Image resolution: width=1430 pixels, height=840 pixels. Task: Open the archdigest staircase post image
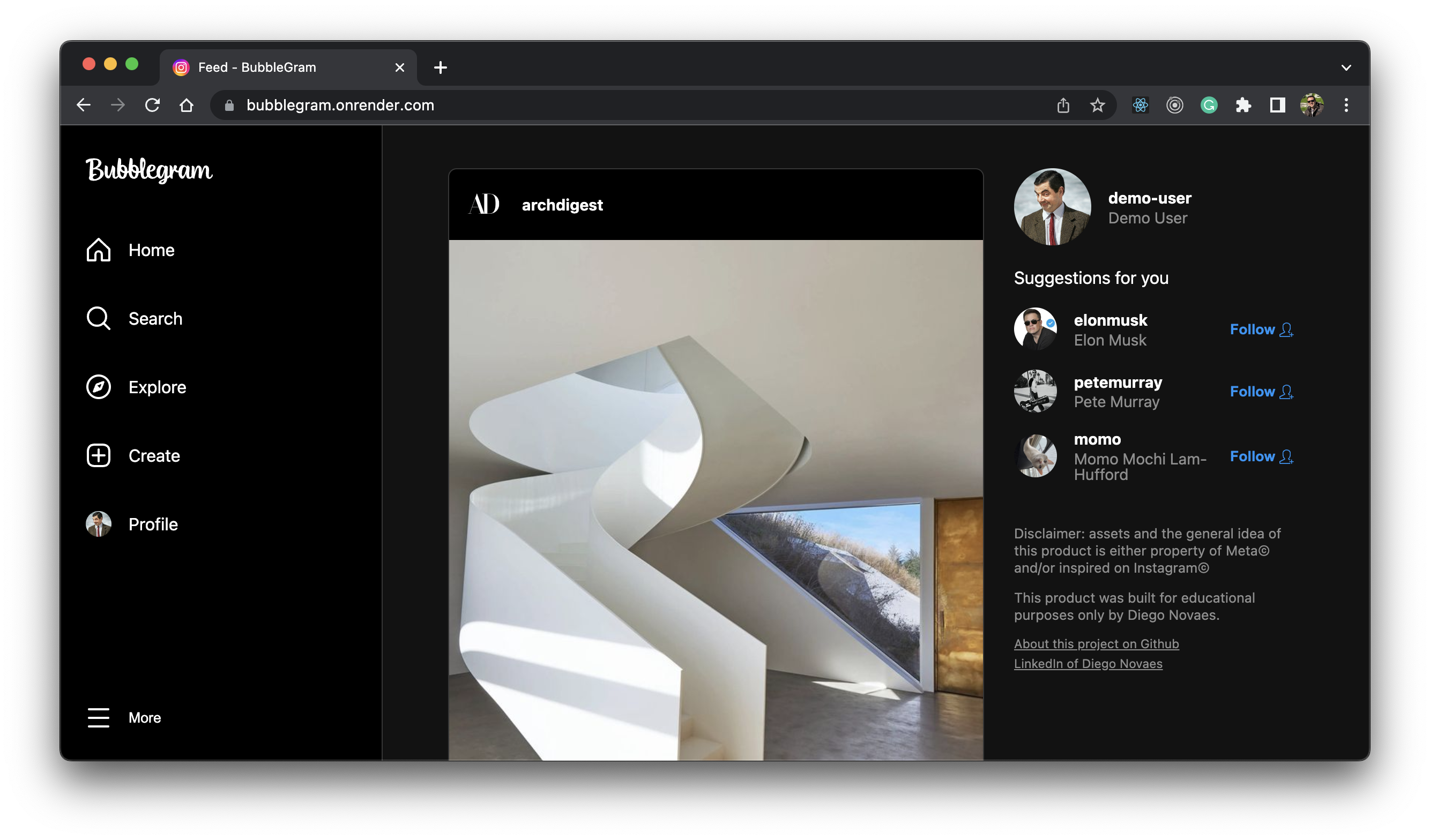(716, 500)
